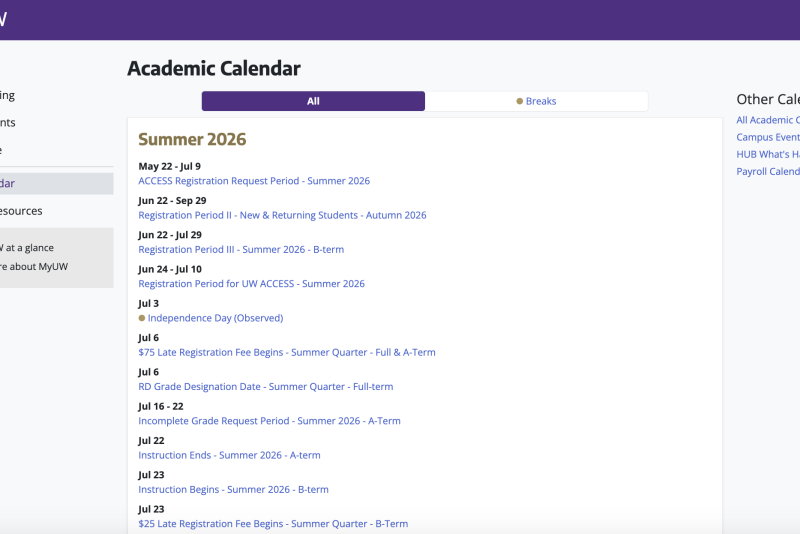
Task: Switch to the Breaks filter tab
Action: pos(536,101)
